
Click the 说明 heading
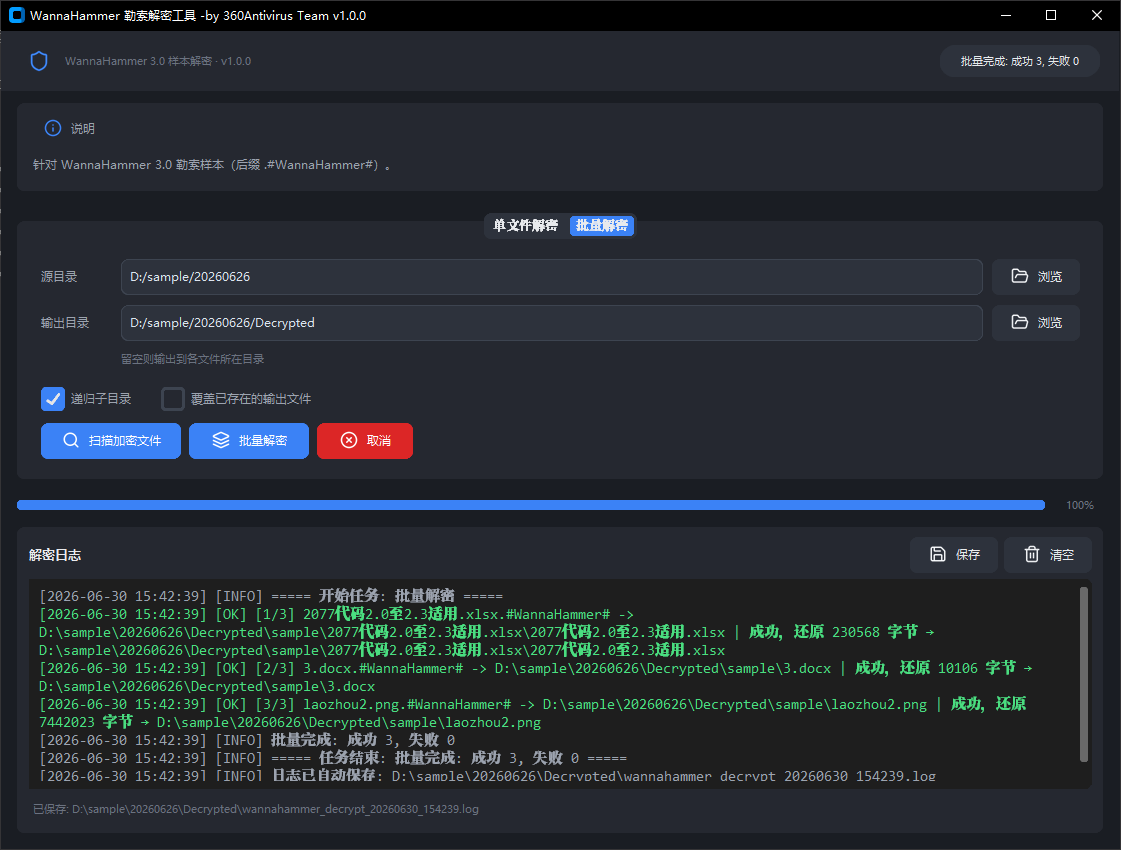pyautogui.click(x=82, y=129)
